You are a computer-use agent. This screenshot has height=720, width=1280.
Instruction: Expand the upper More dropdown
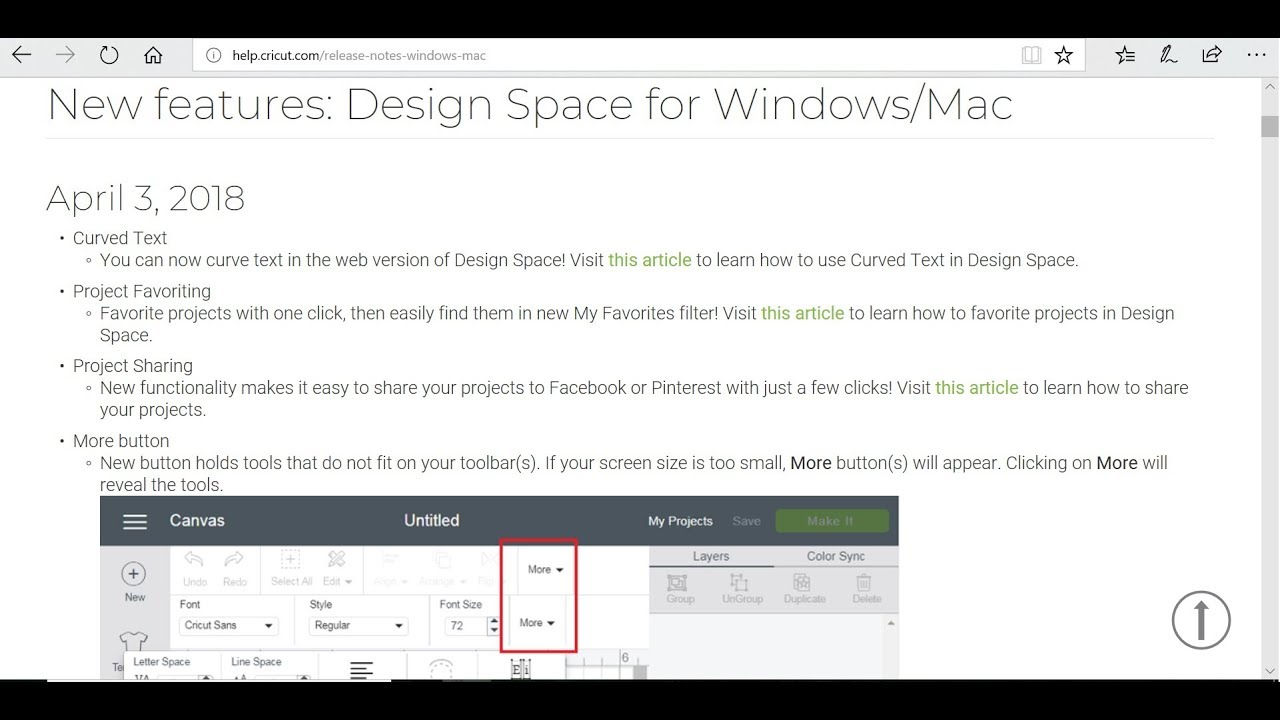pyautogui.click(x=545, y=569)
